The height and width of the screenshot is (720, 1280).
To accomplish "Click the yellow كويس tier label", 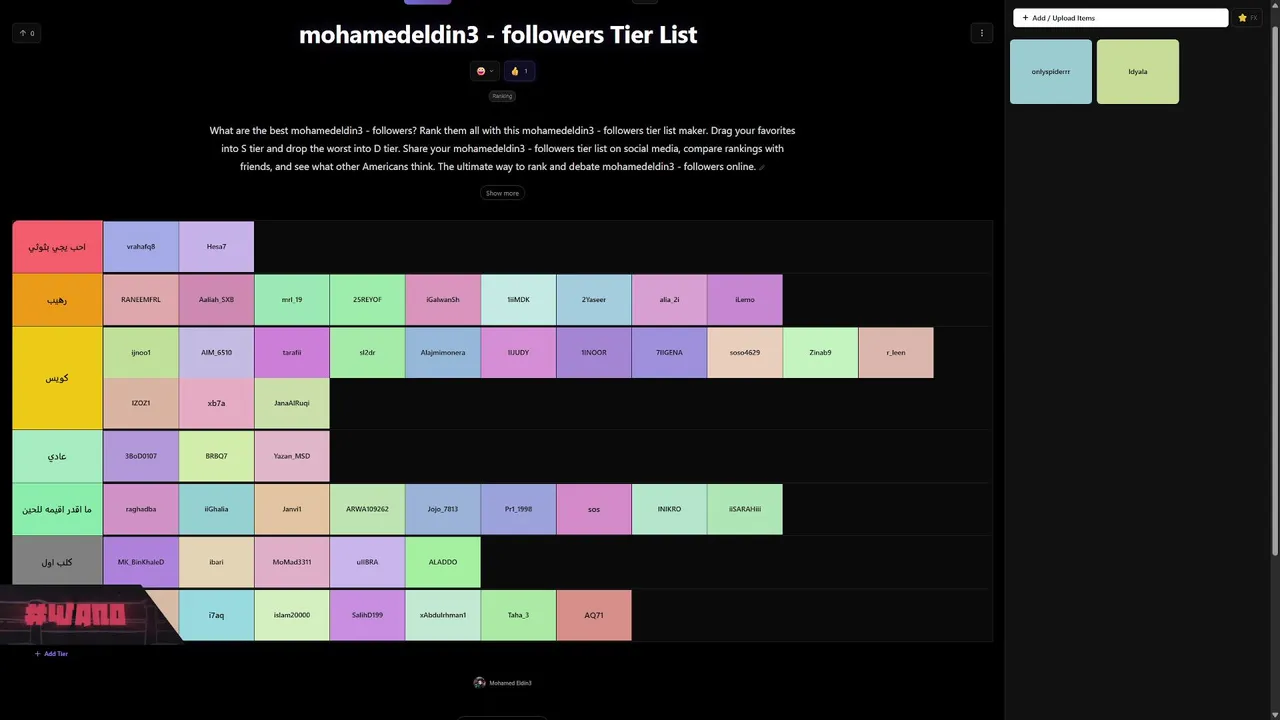I will (57, 378).
